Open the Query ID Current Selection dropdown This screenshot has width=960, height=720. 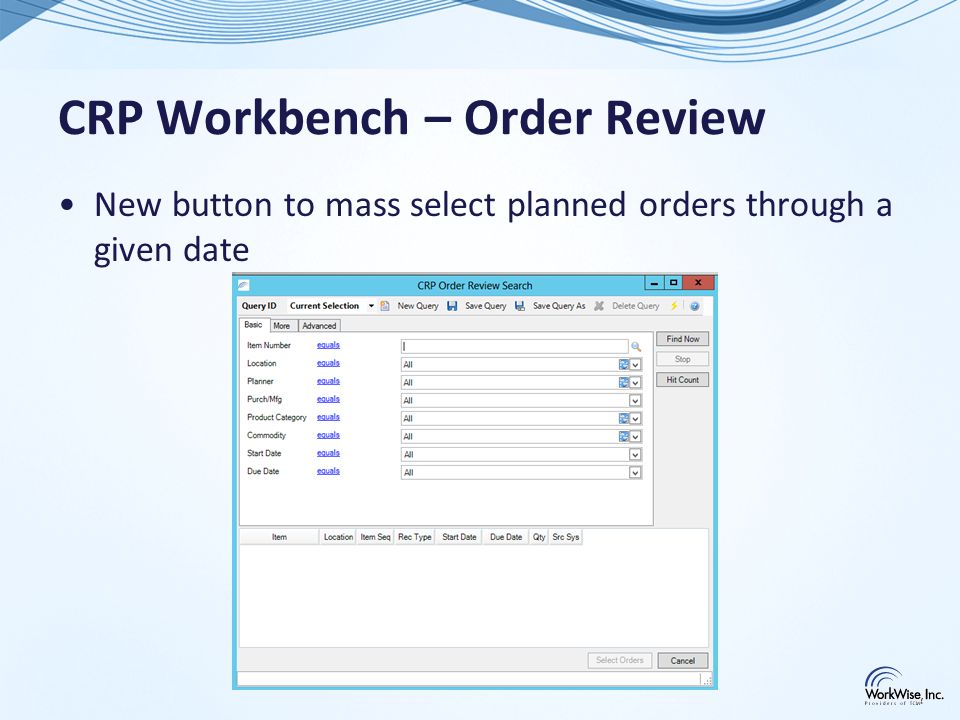pyautogui.click(x=370, y=306)
